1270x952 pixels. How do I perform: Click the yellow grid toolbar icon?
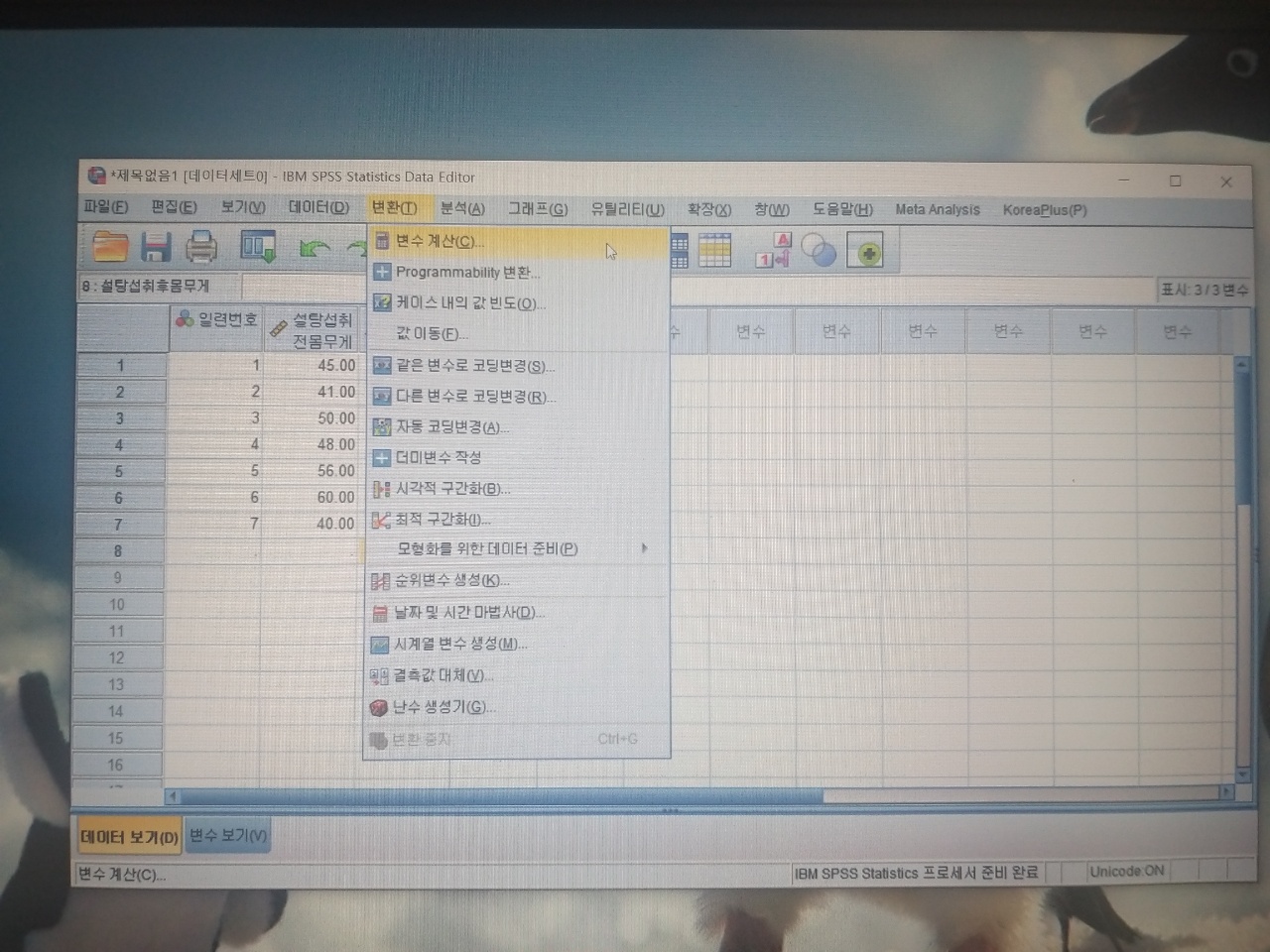pos(714,251)
